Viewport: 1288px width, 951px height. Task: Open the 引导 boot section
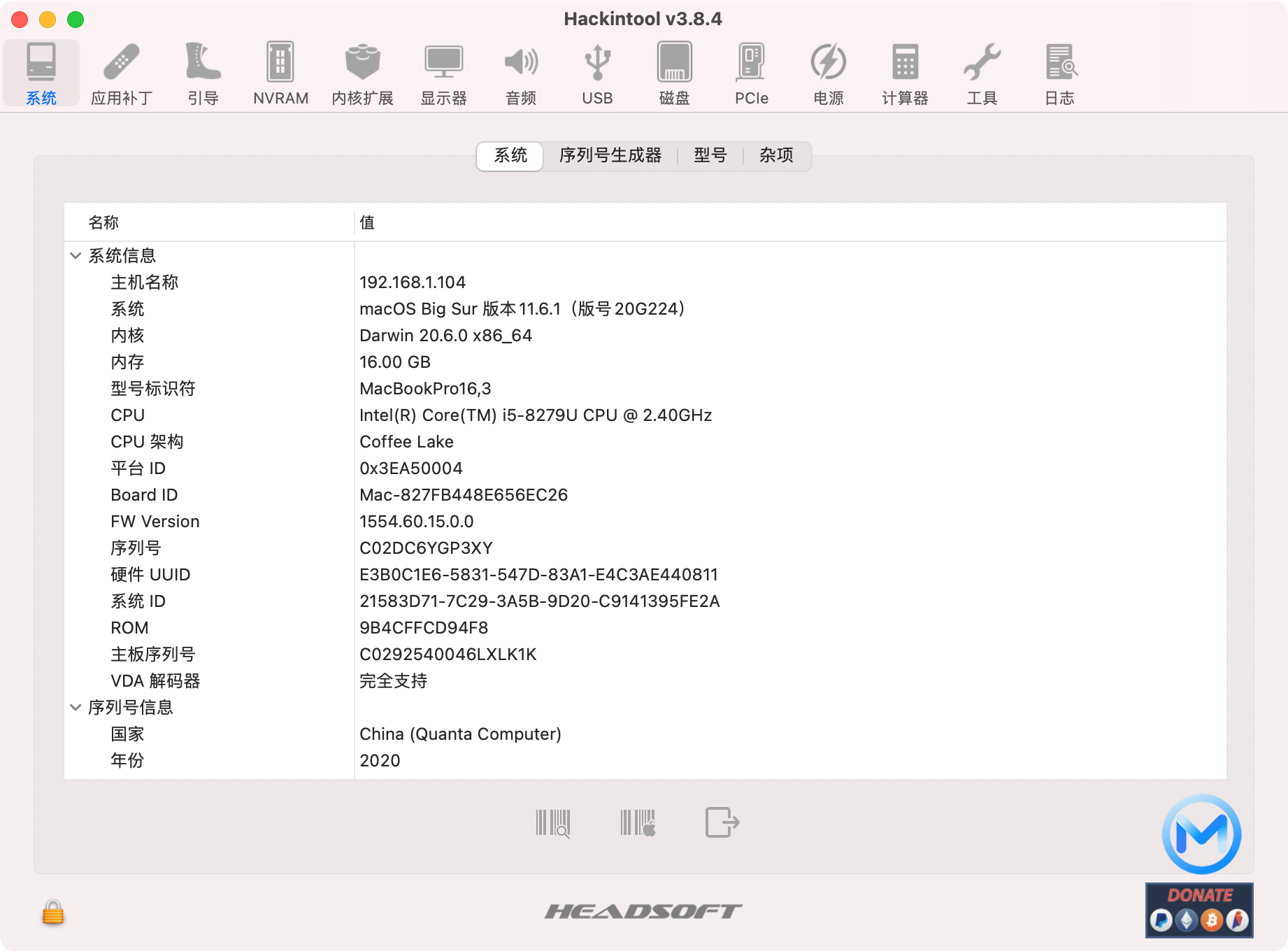203,73
